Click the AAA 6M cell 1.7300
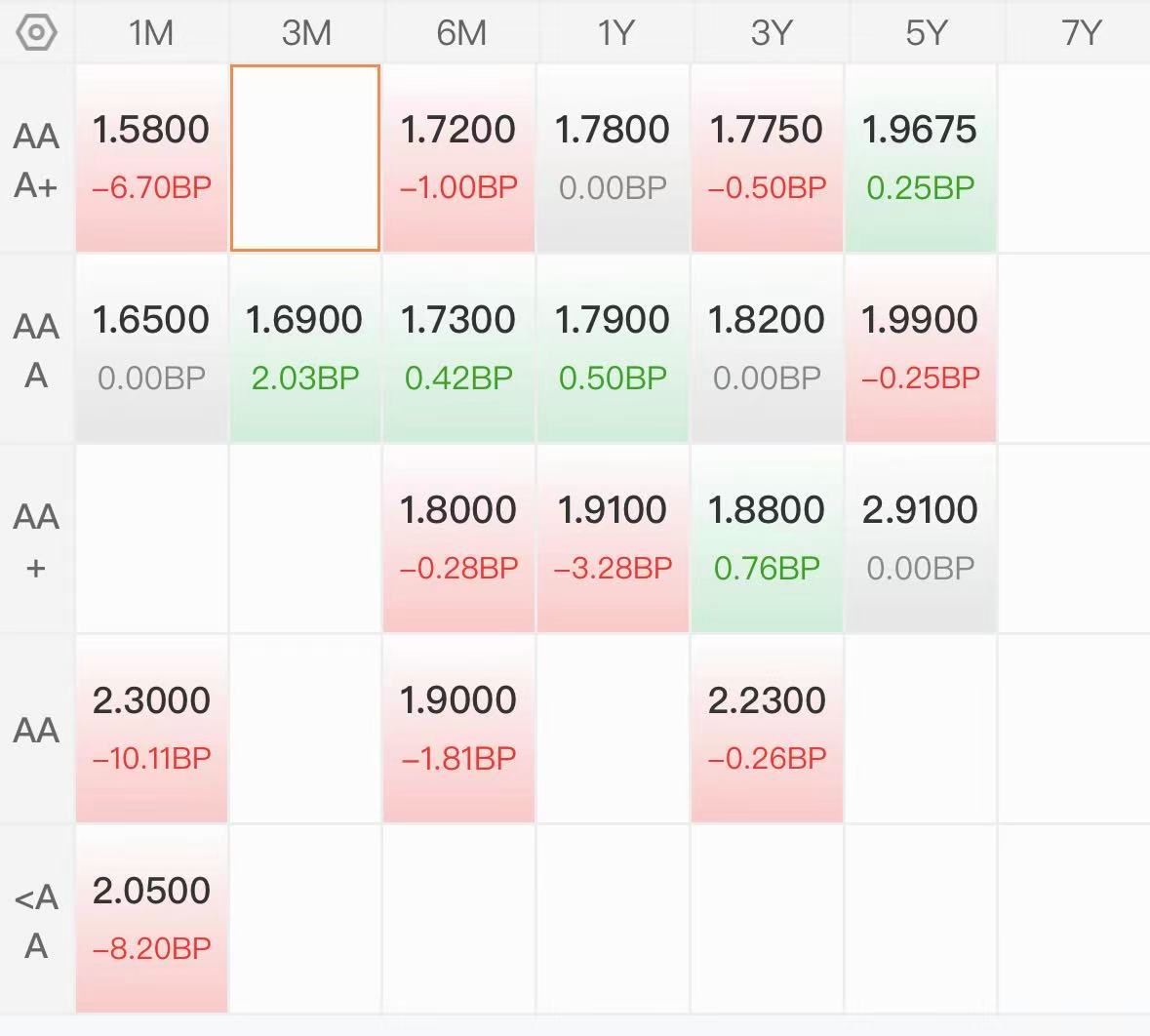This screenshot has width=1150, height=1036. 458,348
